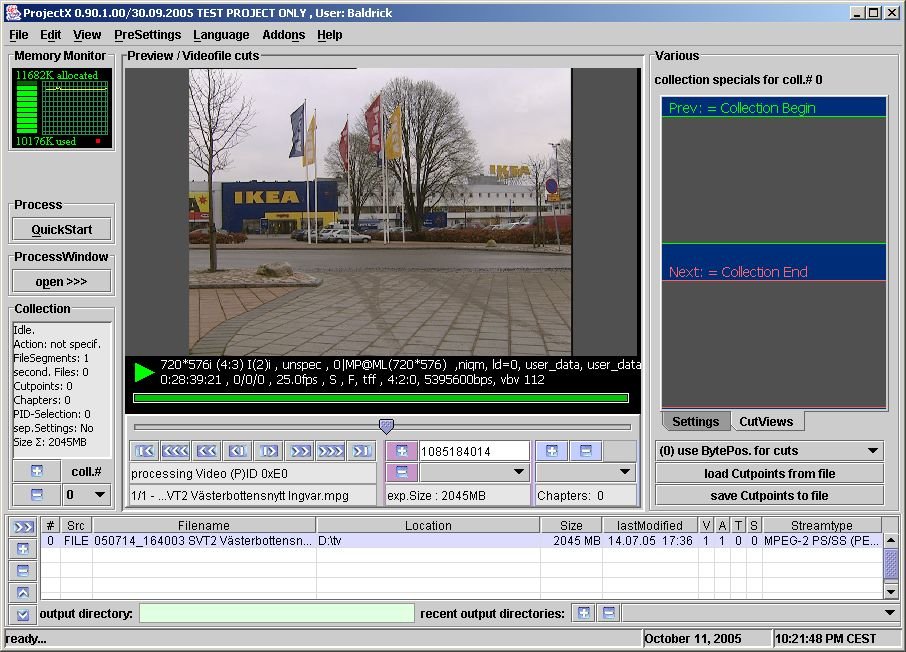Add cutpoint with the pink plus button
Screen dimensions: 906x652
click(402, 451)
